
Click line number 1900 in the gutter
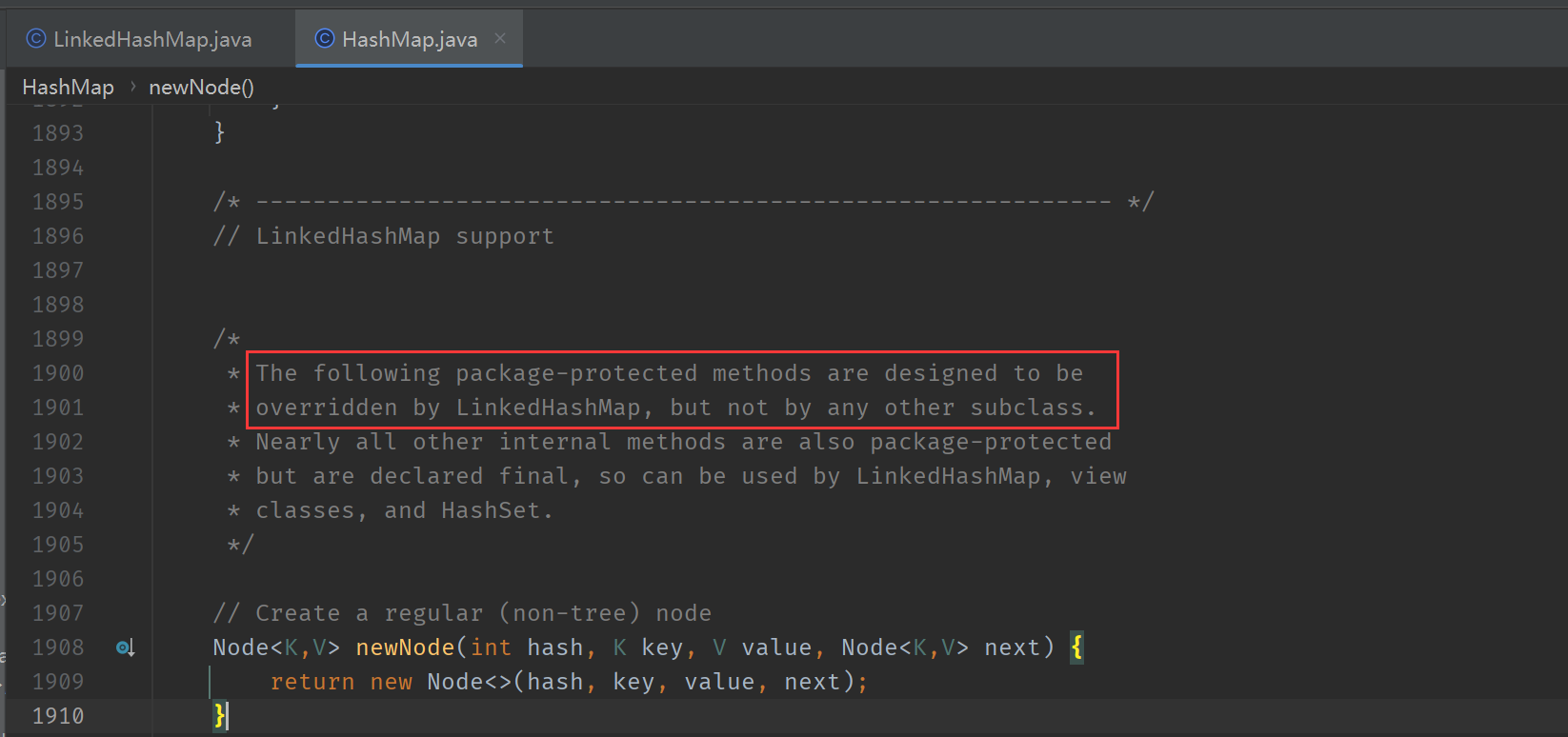click(58, 373)
